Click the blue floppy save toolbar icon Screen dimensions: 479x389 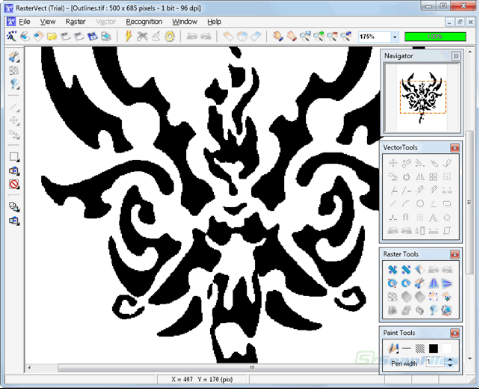click(92, 36)
